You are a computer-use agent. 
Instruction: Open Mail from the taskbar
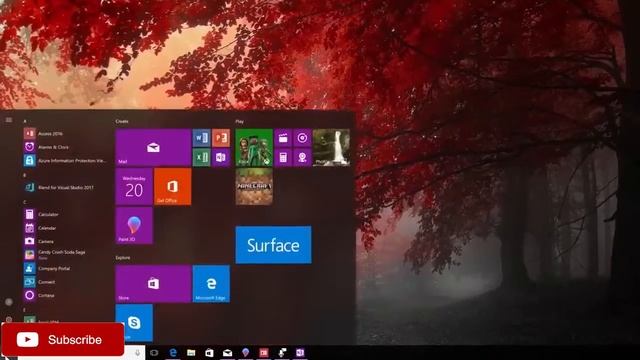click(227, 353)
